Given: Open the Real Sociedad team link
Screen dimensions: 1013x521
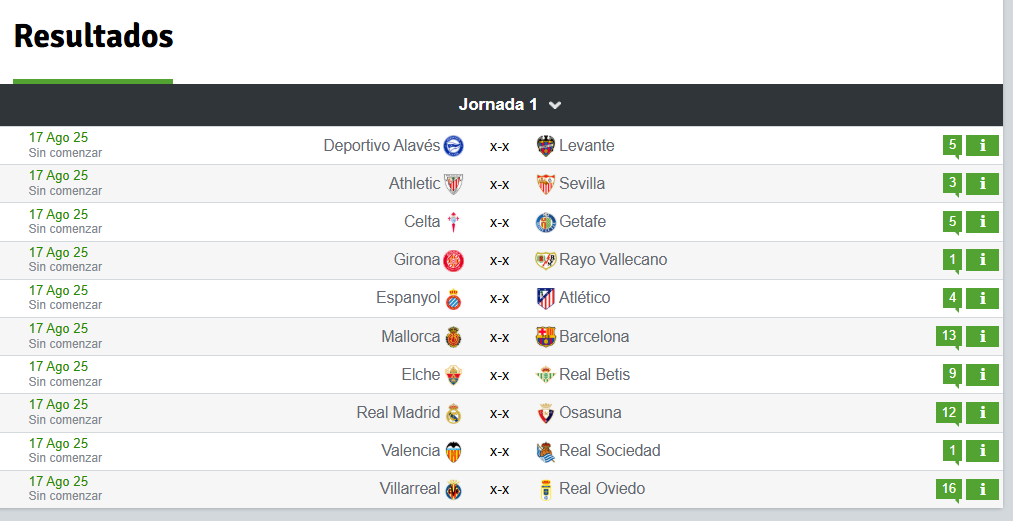Looking at the screenshot, I should click(x=609, y=451).
